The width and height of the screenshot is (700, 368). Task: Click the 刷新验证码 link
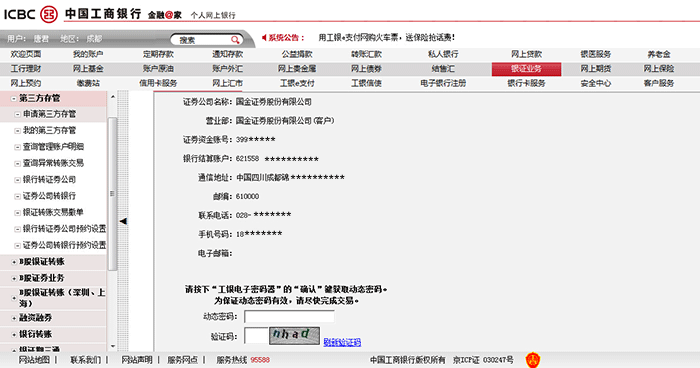tap(342, 342)
